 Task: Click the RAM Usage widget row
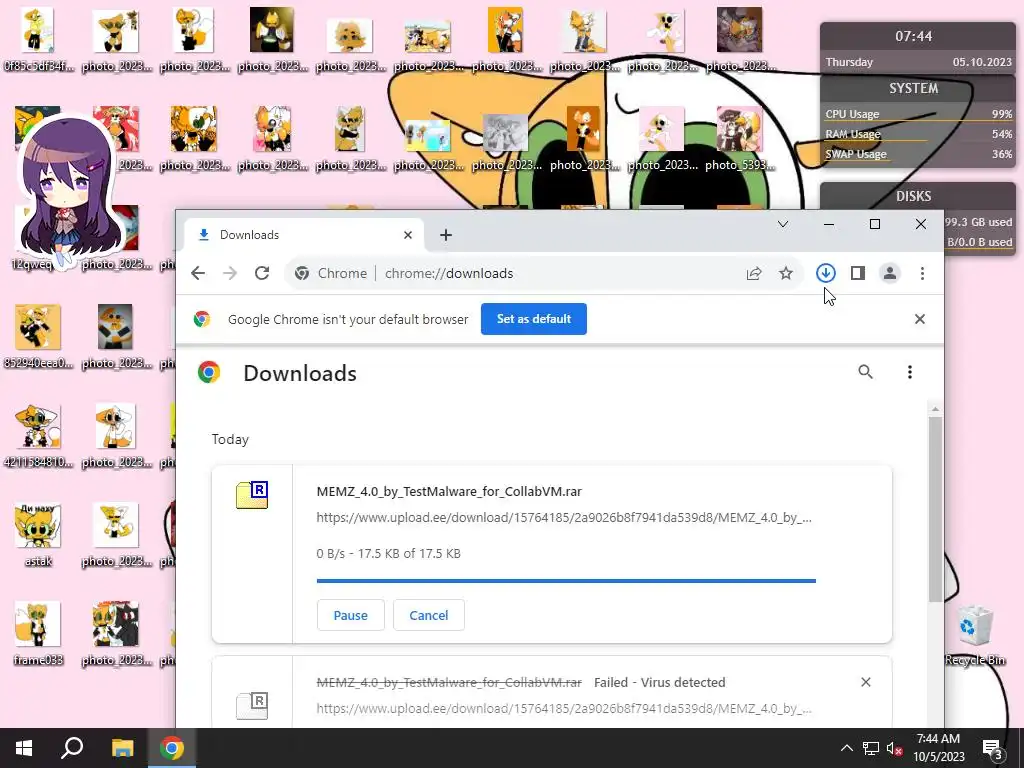click(x=918, y=134)
